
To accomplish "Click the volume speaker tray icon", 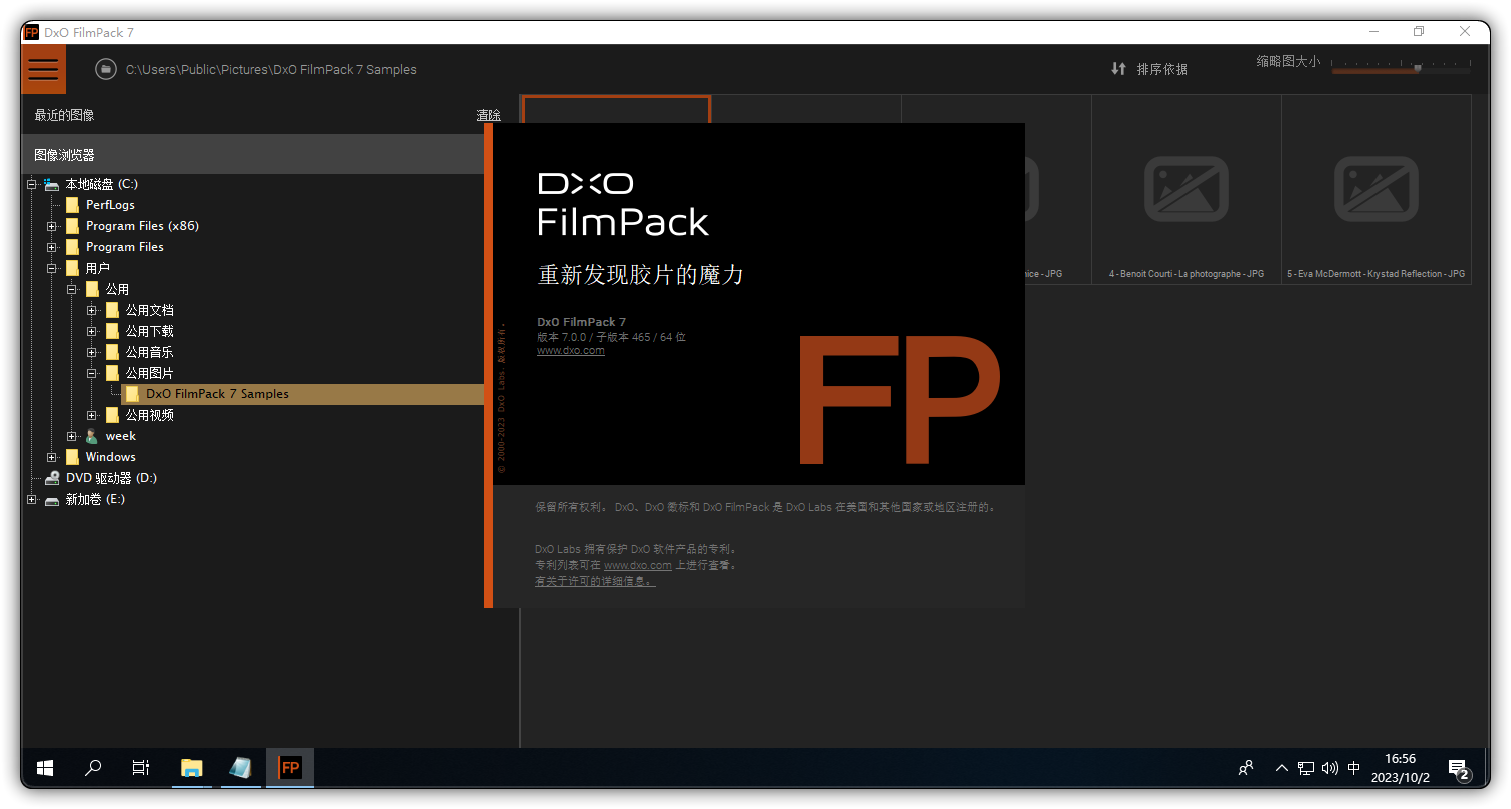I will tap(1330, 768).
